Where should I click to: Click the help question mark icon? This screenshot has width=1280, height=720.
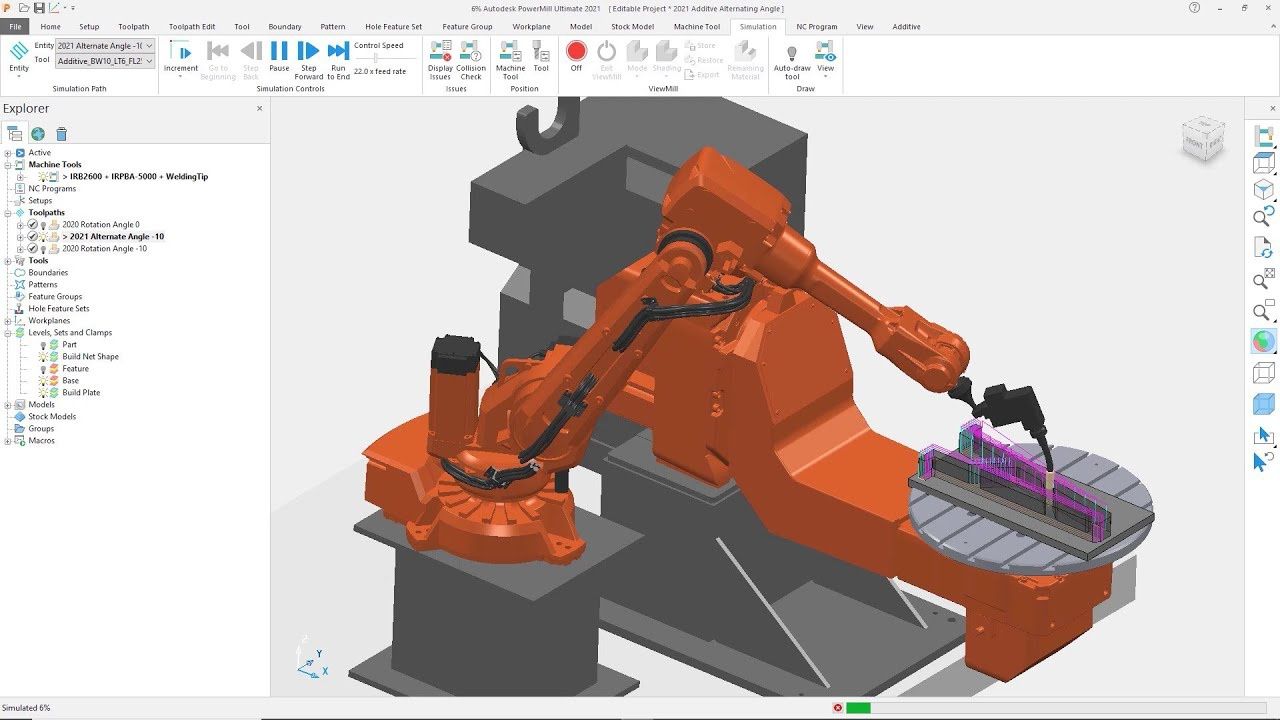pyautogui.click(x=1194, y=7)
